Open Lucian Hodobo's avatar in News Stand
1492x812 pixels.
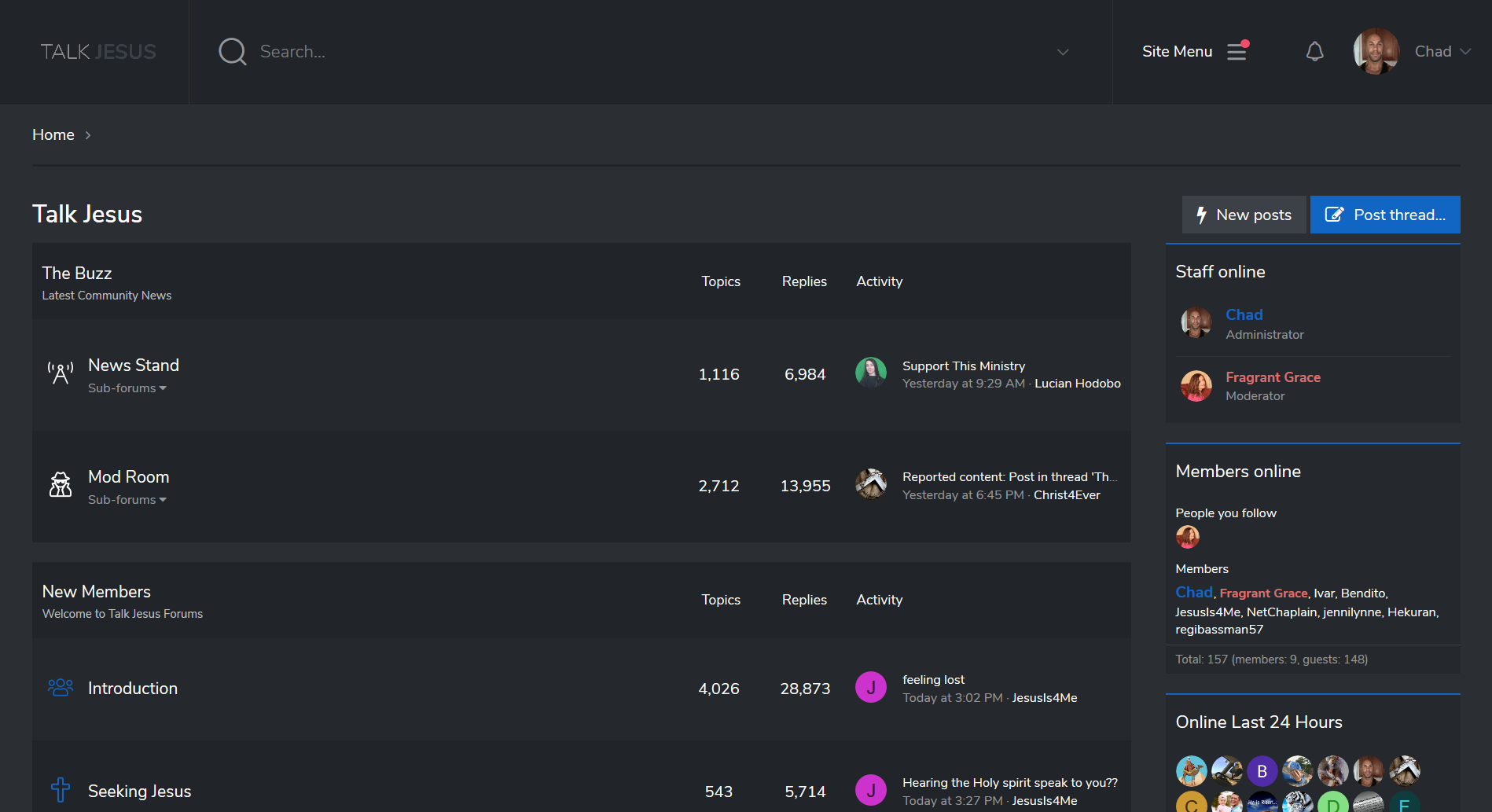pos(871,373)
